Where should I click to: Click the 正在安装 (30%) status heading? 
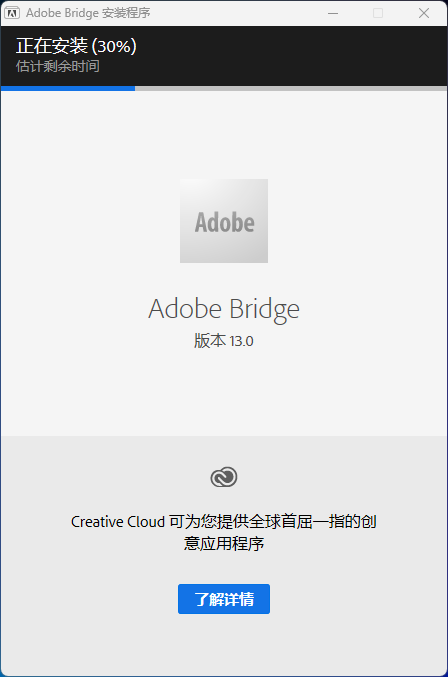[76, 46]
